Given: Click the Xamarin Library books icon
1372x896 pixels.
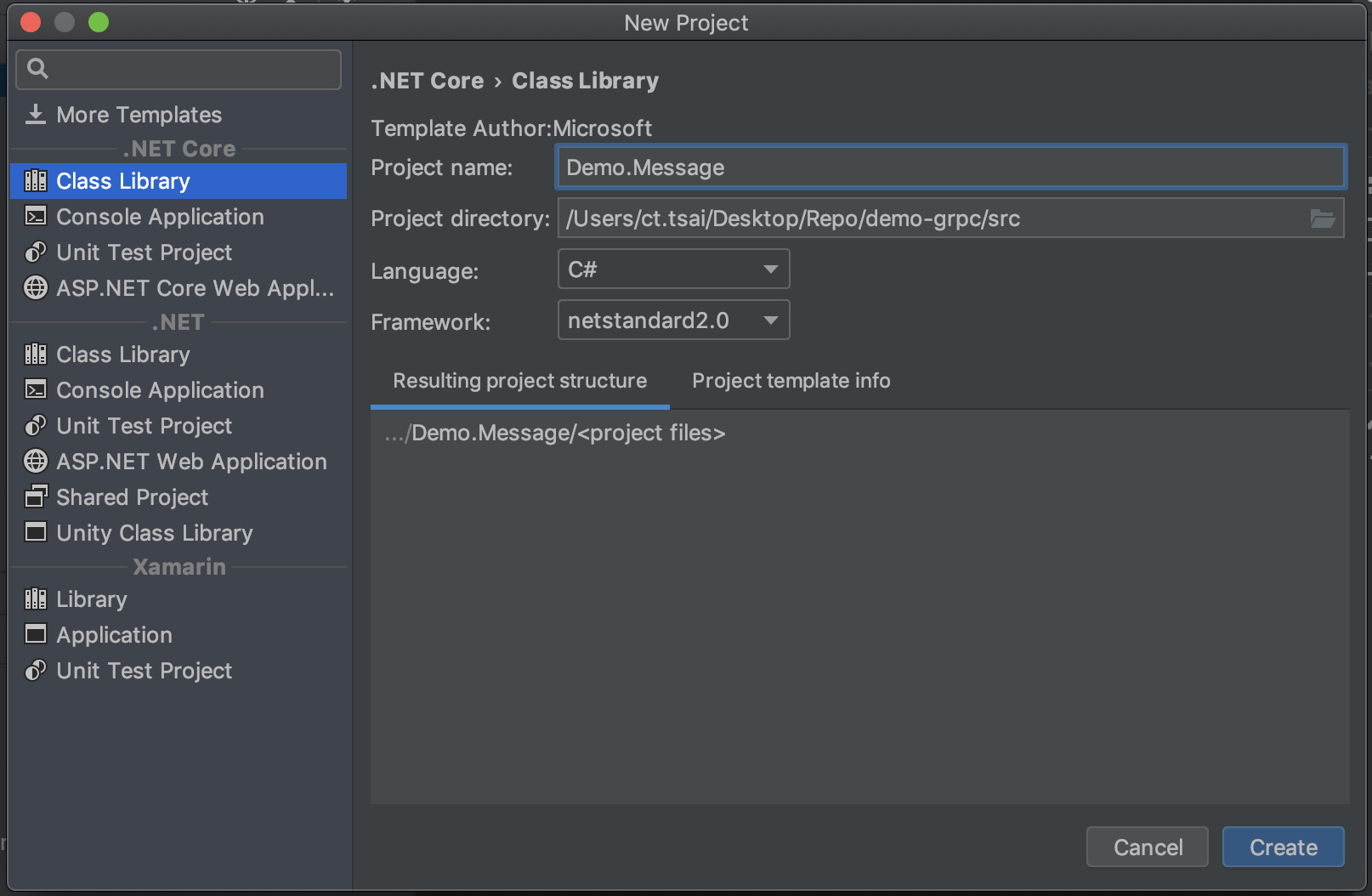Looking at the screenshot, I should pos(36,599).
